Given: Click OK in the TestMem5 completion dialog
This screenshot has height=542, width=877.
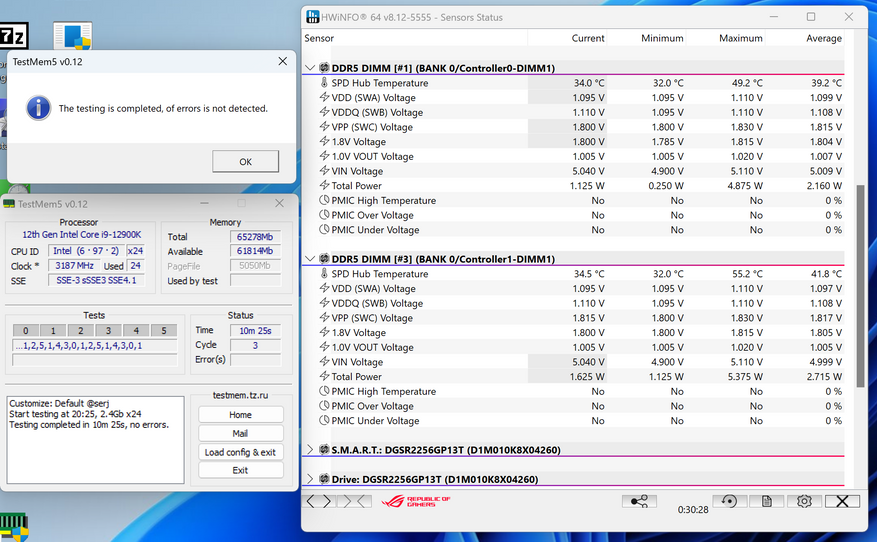Looking at the screenshot, I should (245, 162).
